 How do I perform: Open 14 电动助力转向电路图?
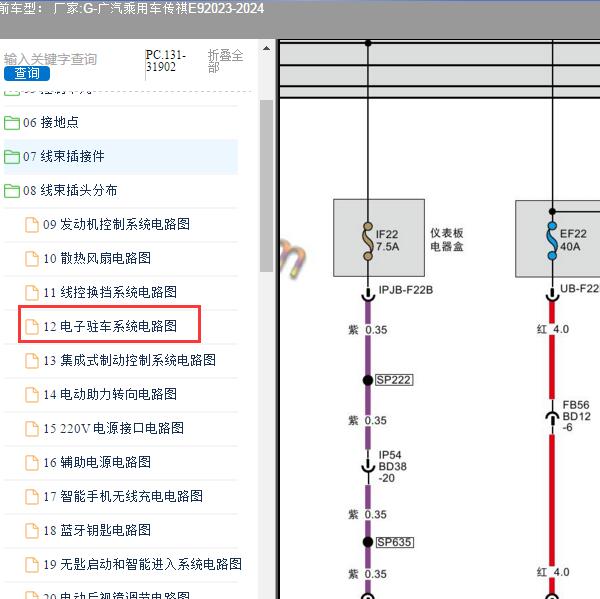tap(110, 394)
